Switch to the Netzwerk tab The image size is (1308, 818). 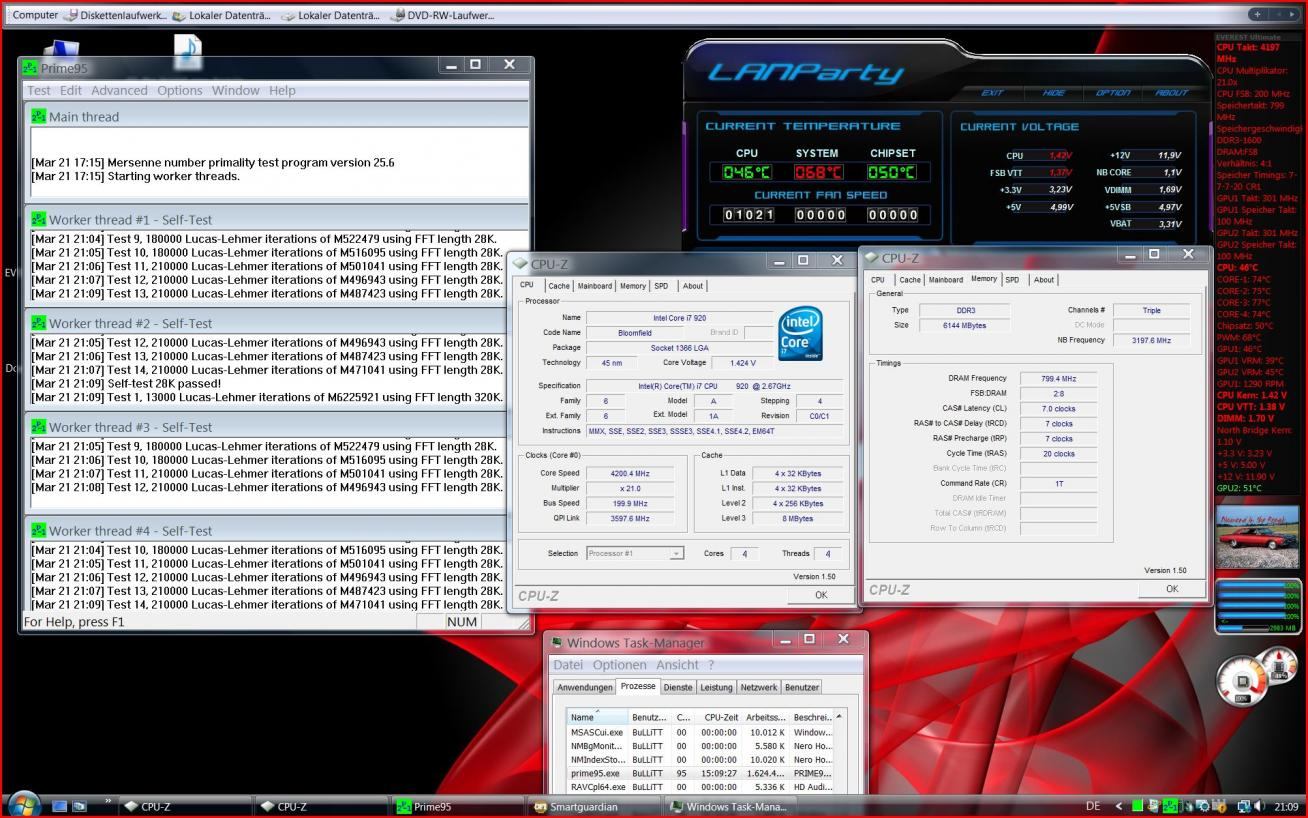(x=758, y=687)
